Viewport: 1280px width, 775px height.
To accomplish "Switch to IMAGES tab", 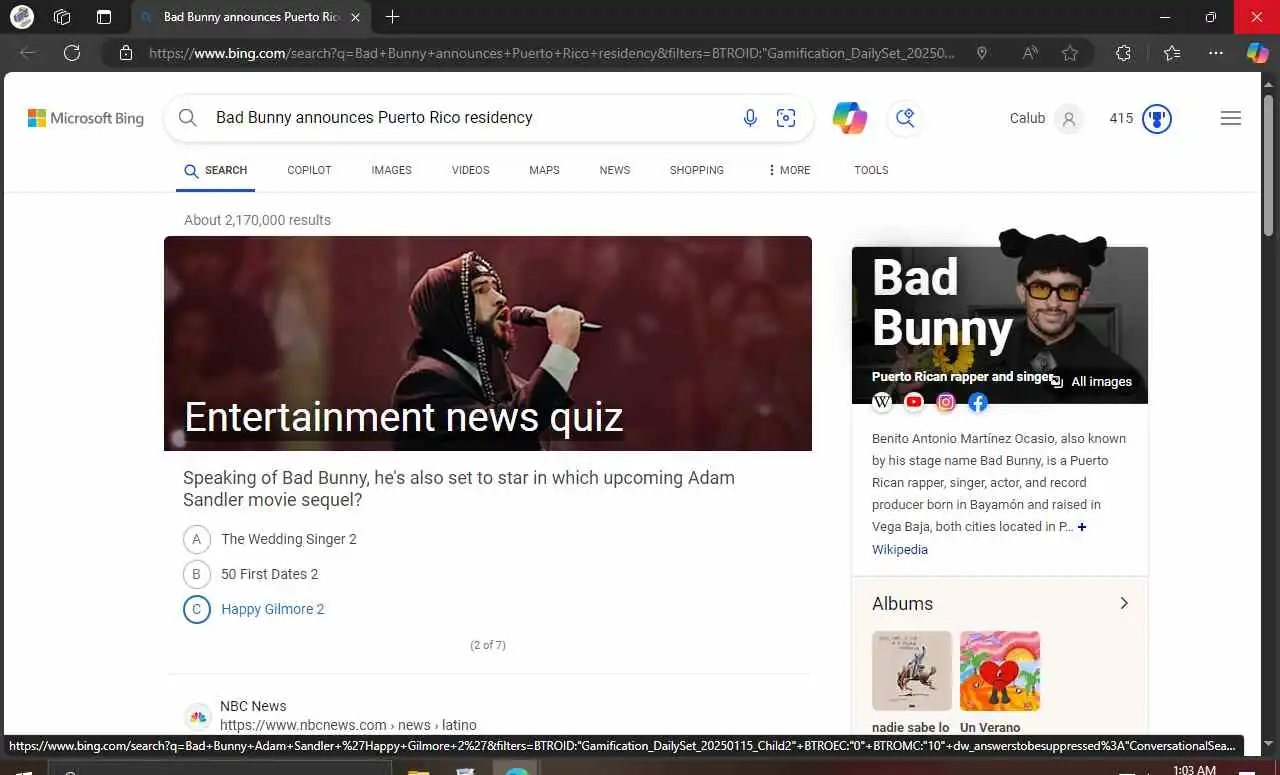I will 391,170.
